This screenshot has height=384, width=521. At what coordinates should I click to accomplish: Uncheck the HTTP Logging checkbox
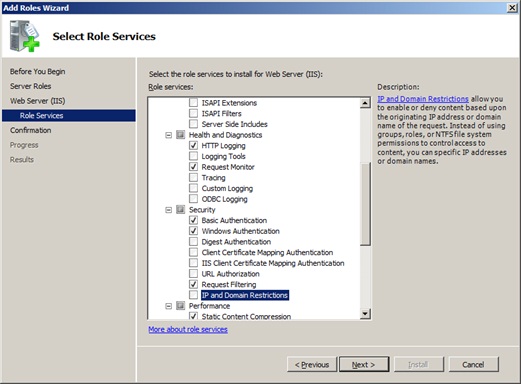tap(193, 145)
